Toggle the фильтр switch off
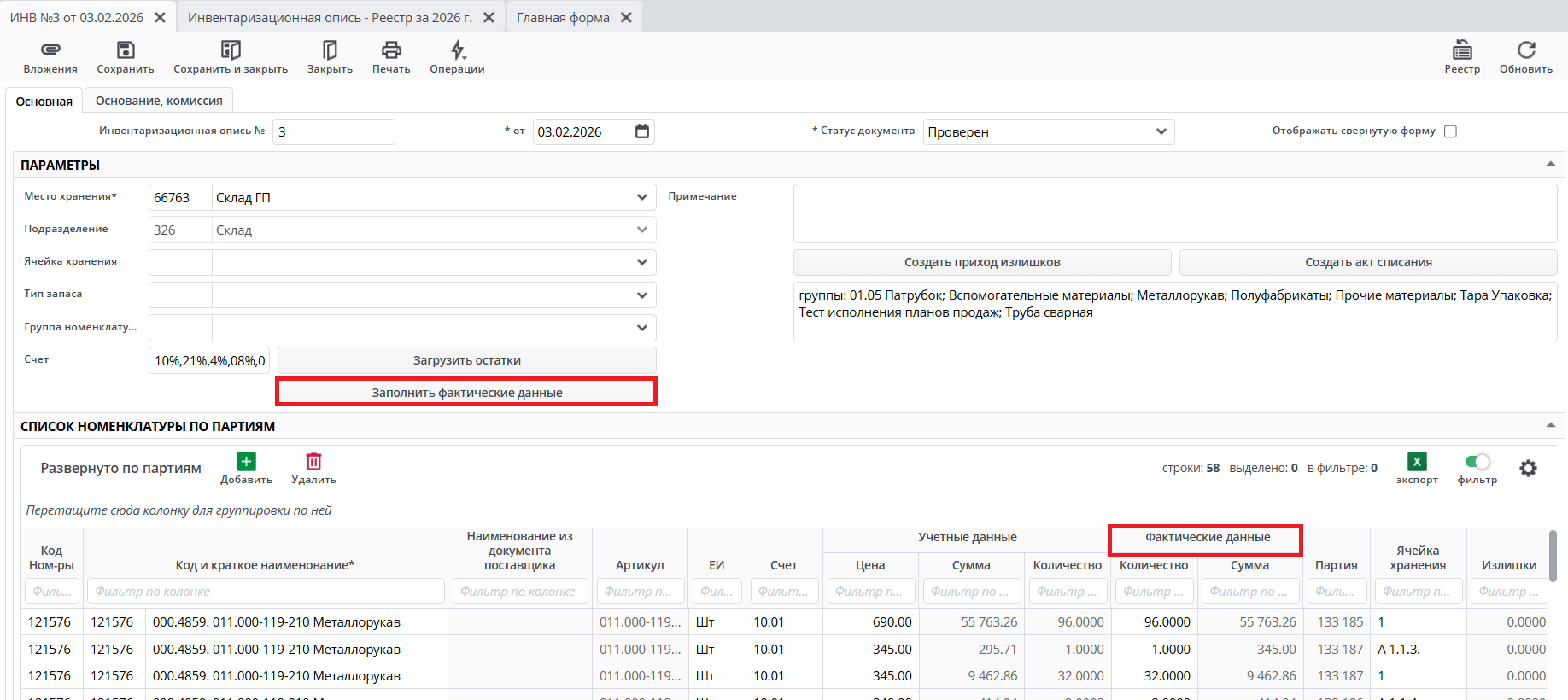 1477,462
